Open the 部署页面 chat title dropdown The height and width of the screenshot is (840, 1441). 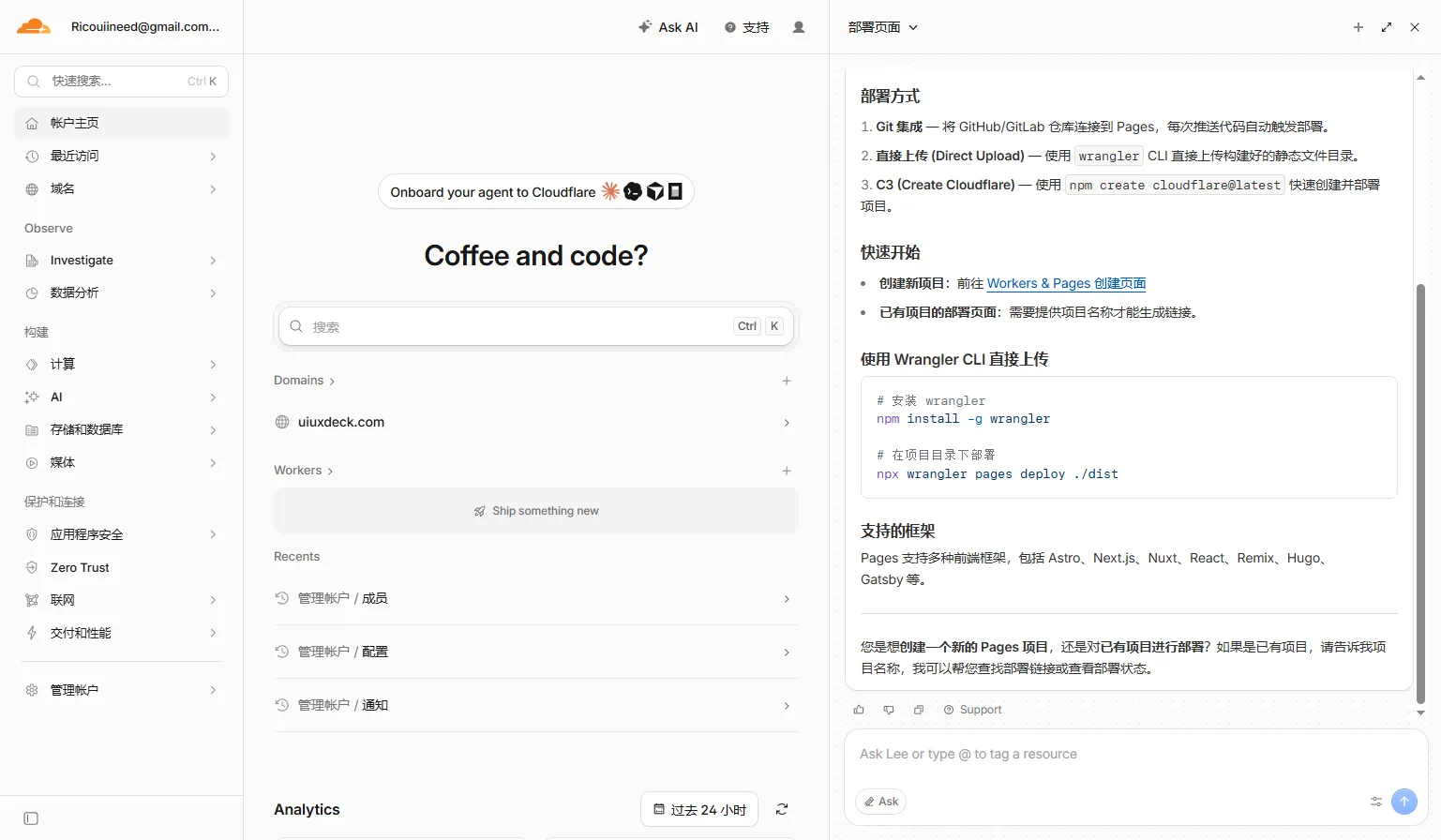[883, 27]
